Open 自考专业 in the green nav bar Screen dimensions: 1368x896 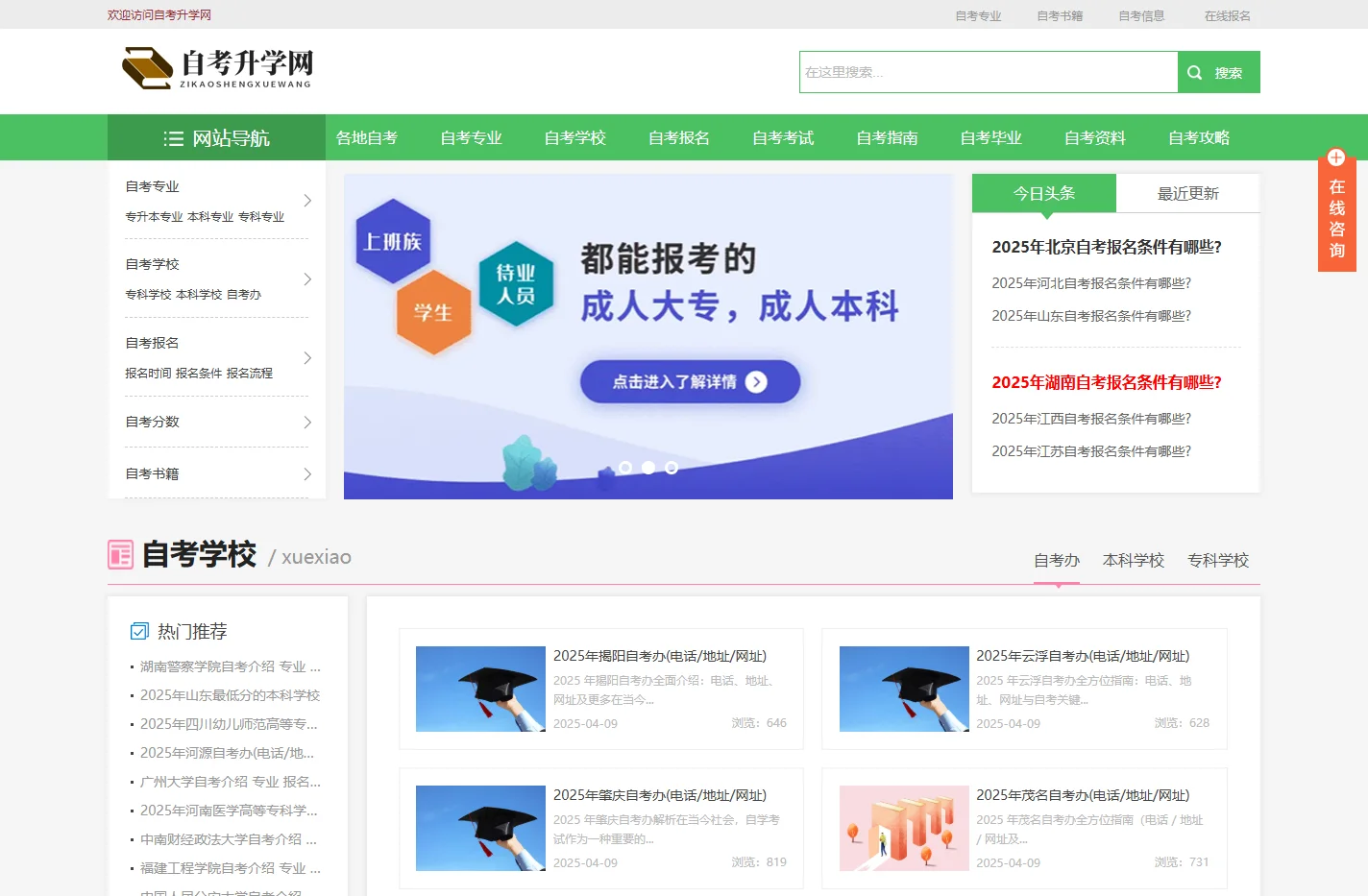(471, 137)
